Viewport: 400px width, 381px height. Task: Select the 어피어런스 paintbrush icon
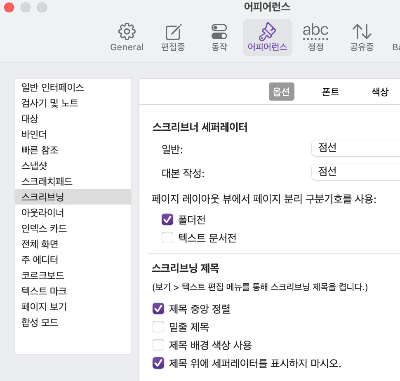(267, 37)
